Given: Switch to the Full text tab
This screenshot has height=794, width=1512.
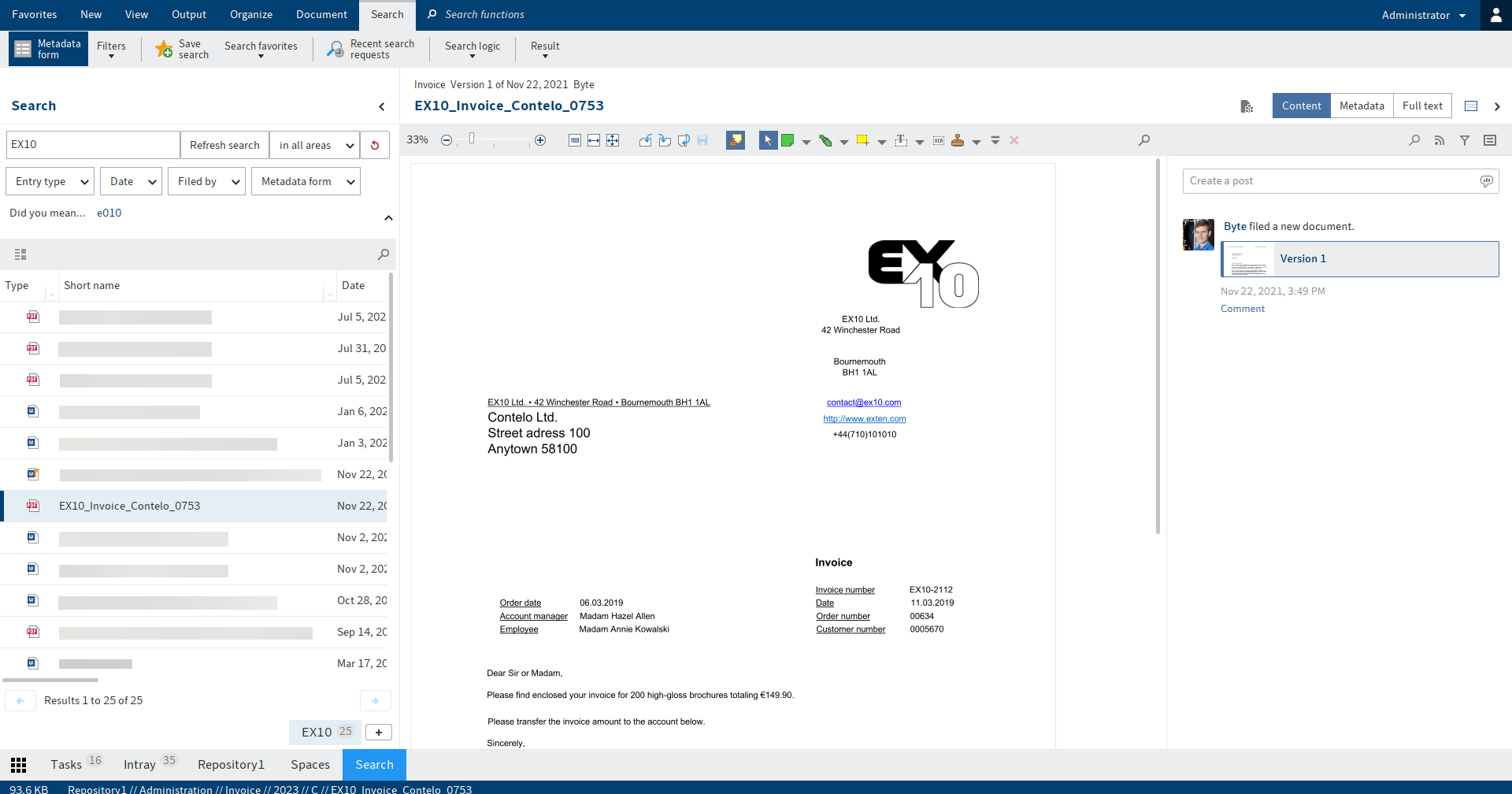Looking at the screenshot, I should pos(1422,106).
